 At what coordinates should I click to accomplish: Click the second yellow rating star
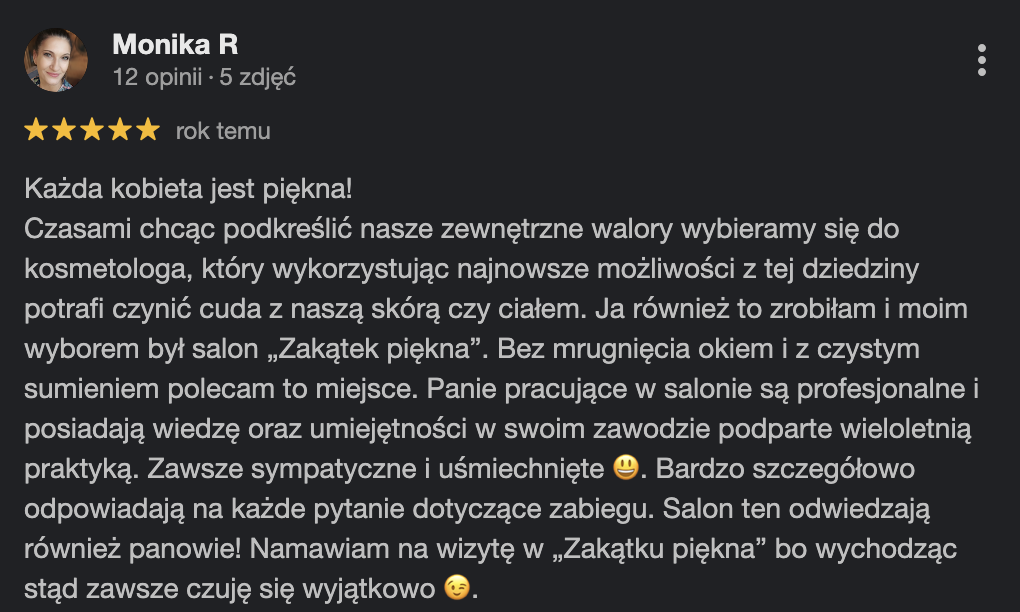point(64,130)
